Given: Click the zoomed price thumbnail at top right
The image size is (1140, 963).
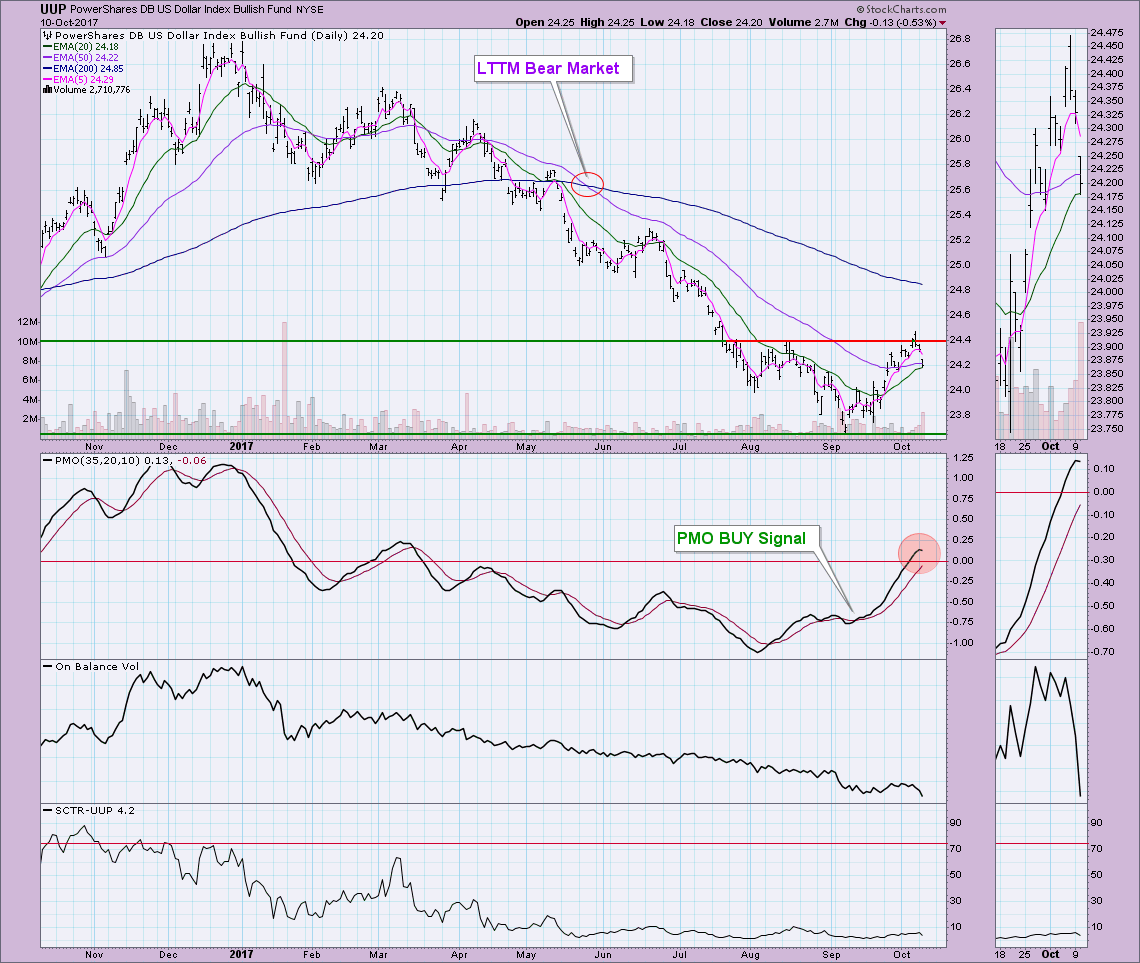Looking at the screenshot, I should (1040, 230).
